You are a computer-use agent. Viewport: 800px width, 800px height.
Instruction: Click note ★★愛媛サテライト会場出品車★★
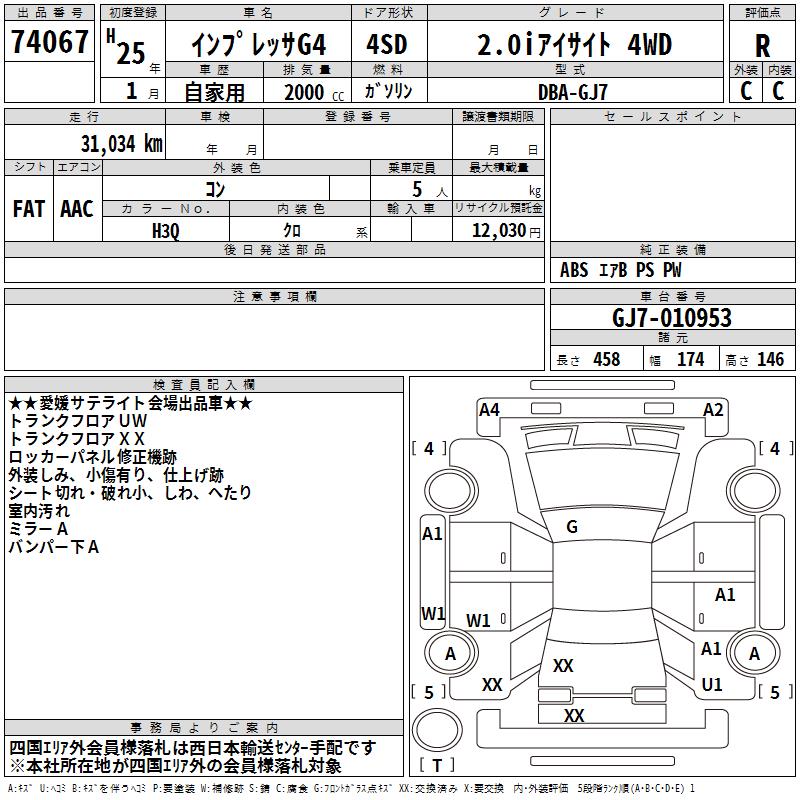tap(131, 404)
